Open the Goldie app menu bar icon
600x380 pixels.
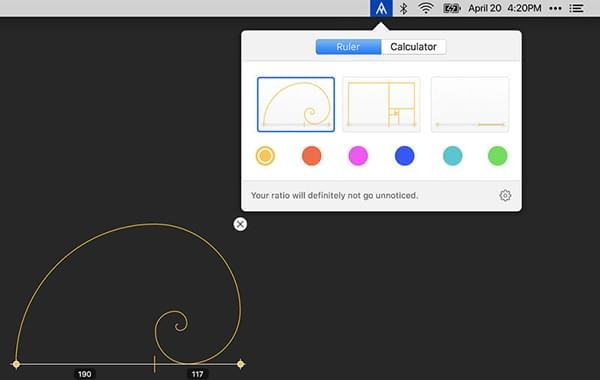coord(381,8)
